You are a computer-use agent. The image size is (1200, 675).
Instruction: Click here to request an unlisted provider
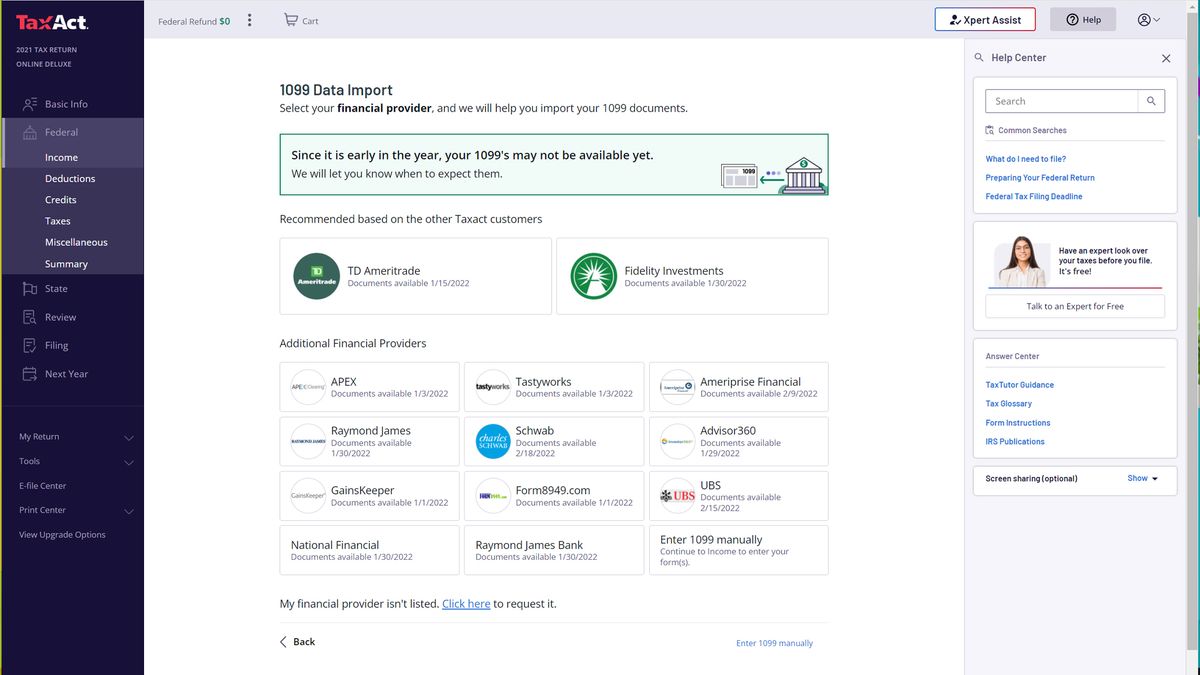click(x=466, y=603)
